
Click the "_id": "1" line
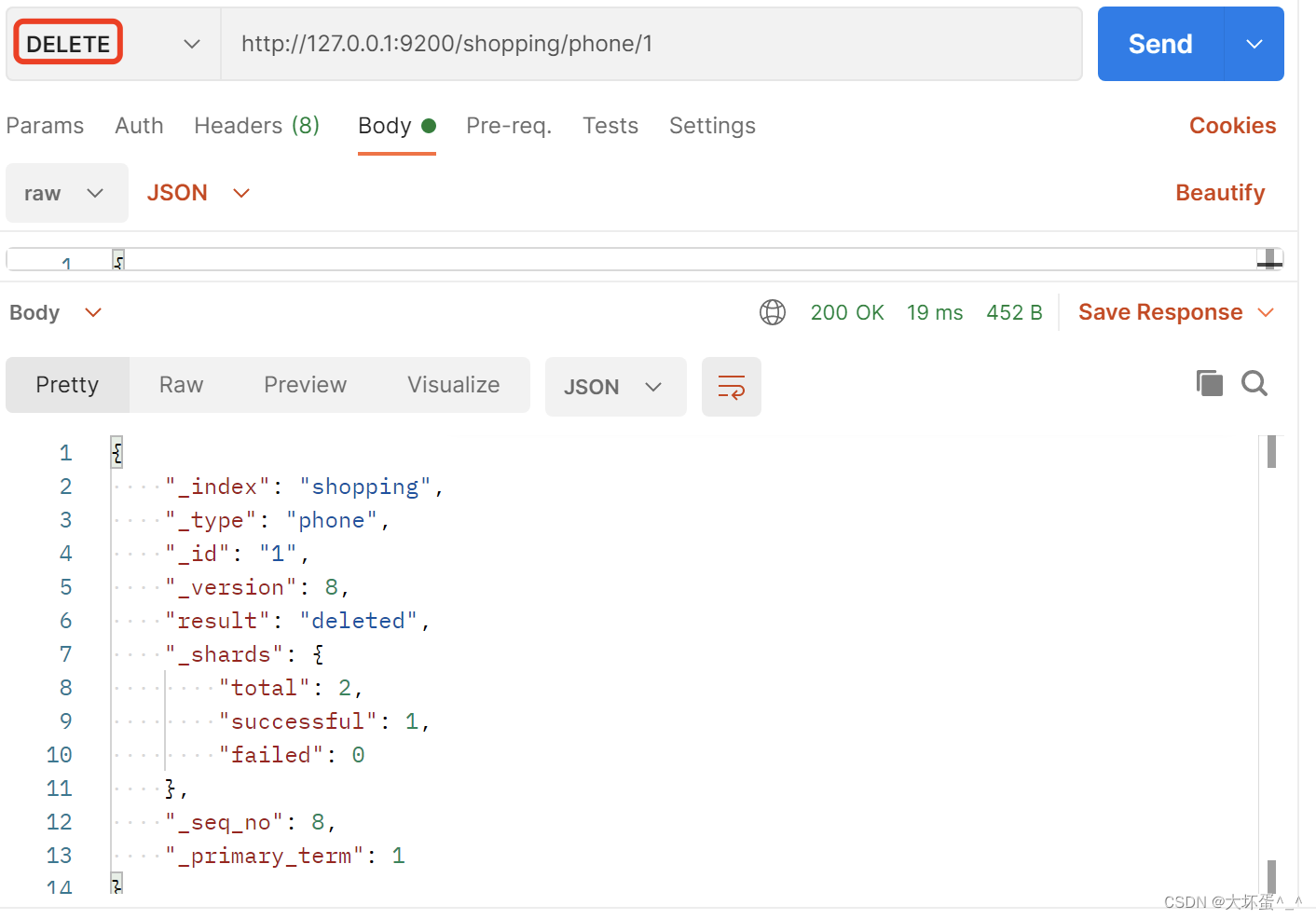[x=237, y=554]
